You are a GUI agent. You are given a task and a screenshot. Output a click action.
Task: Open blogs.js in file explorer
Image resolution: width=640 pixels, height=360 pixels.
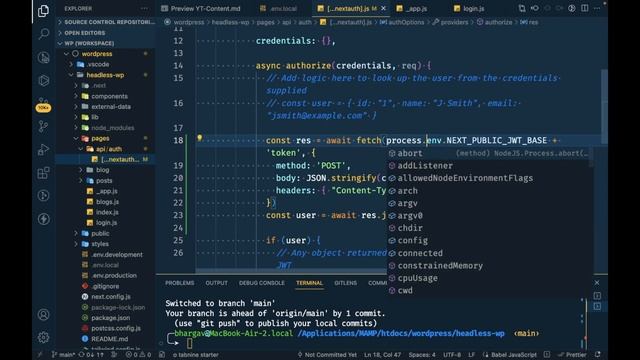click(x=107, y=202)
